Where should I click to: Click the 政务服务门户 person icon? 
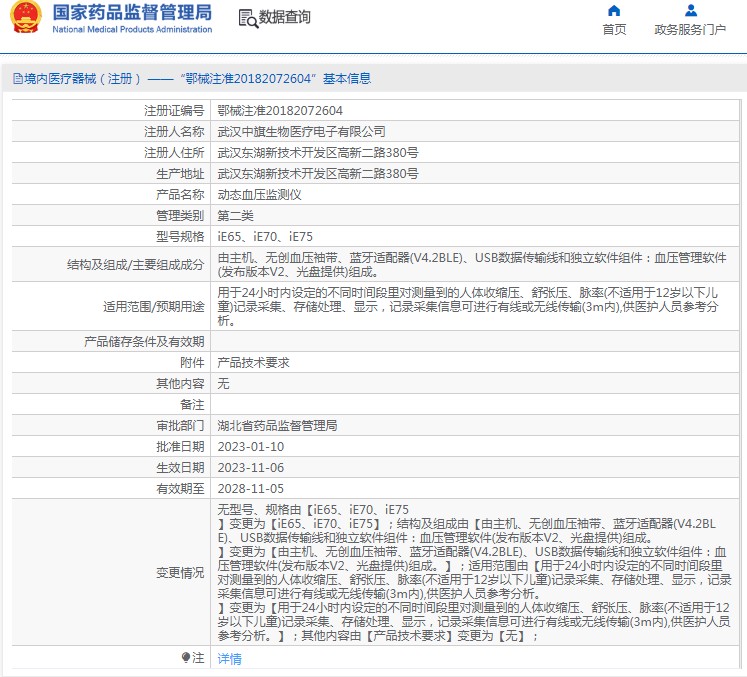(690, 11)
